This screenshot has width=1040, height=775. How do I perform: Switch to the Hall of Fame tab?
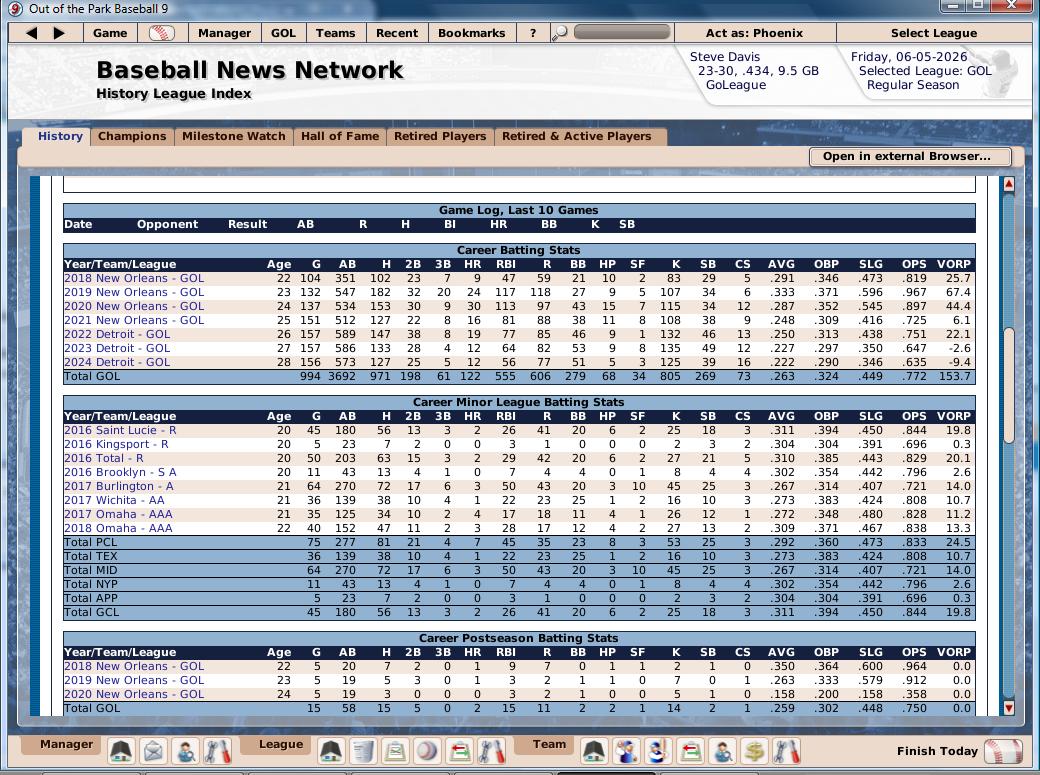pyautogui.click(x=340, y=136)
